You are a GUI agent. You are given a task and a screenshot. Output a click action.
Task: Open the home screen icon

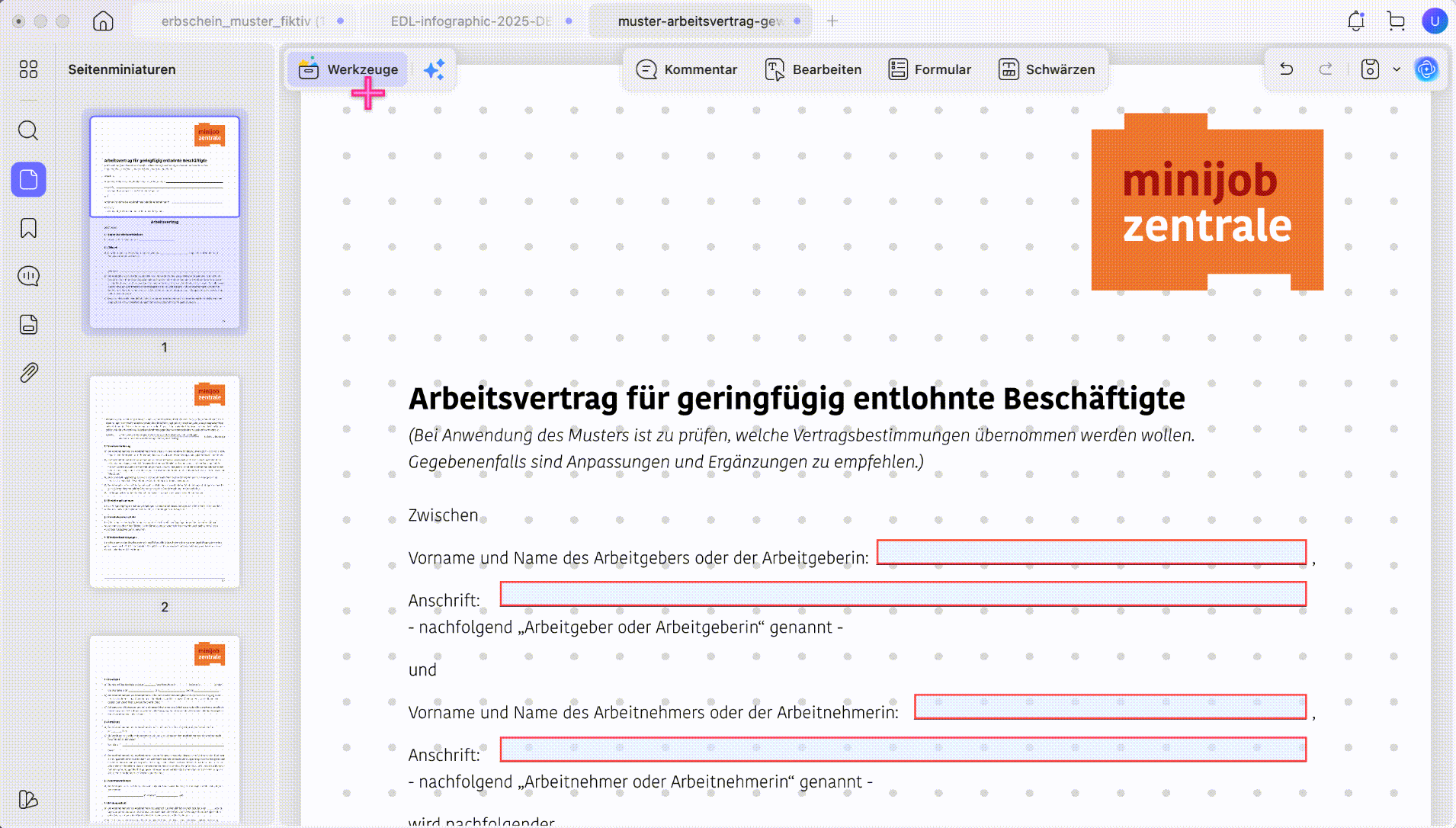103,21
